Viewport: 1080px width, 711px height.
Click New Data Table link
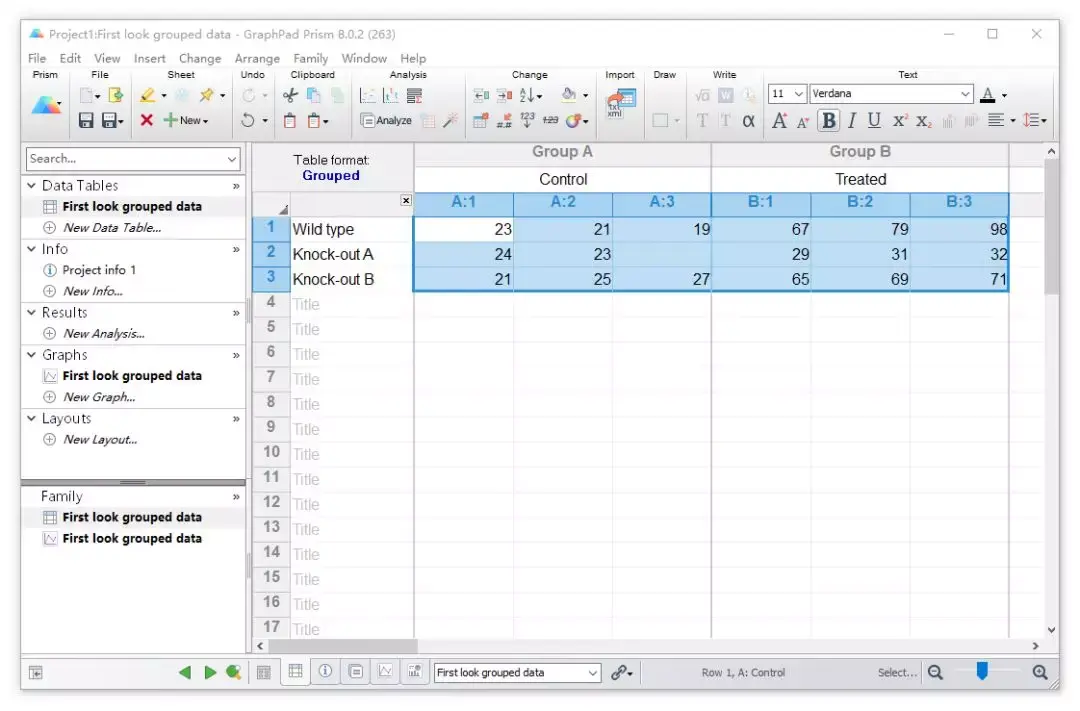pyautogui.click(x=112, y=227)
